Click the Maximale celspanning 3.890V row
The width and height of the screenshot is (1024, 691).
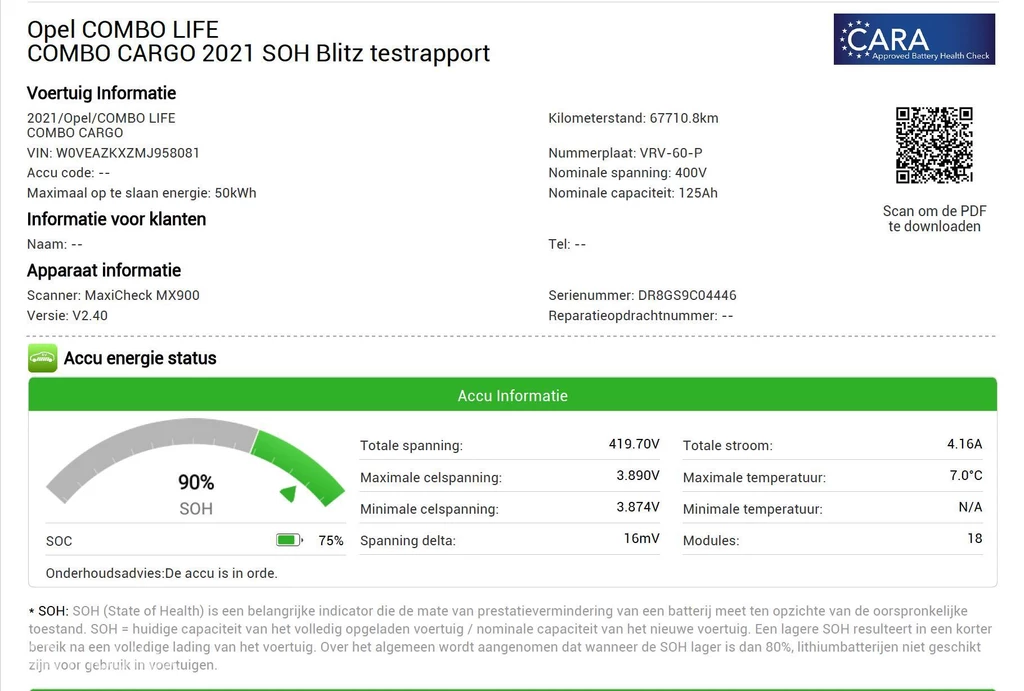pos(509,477)
